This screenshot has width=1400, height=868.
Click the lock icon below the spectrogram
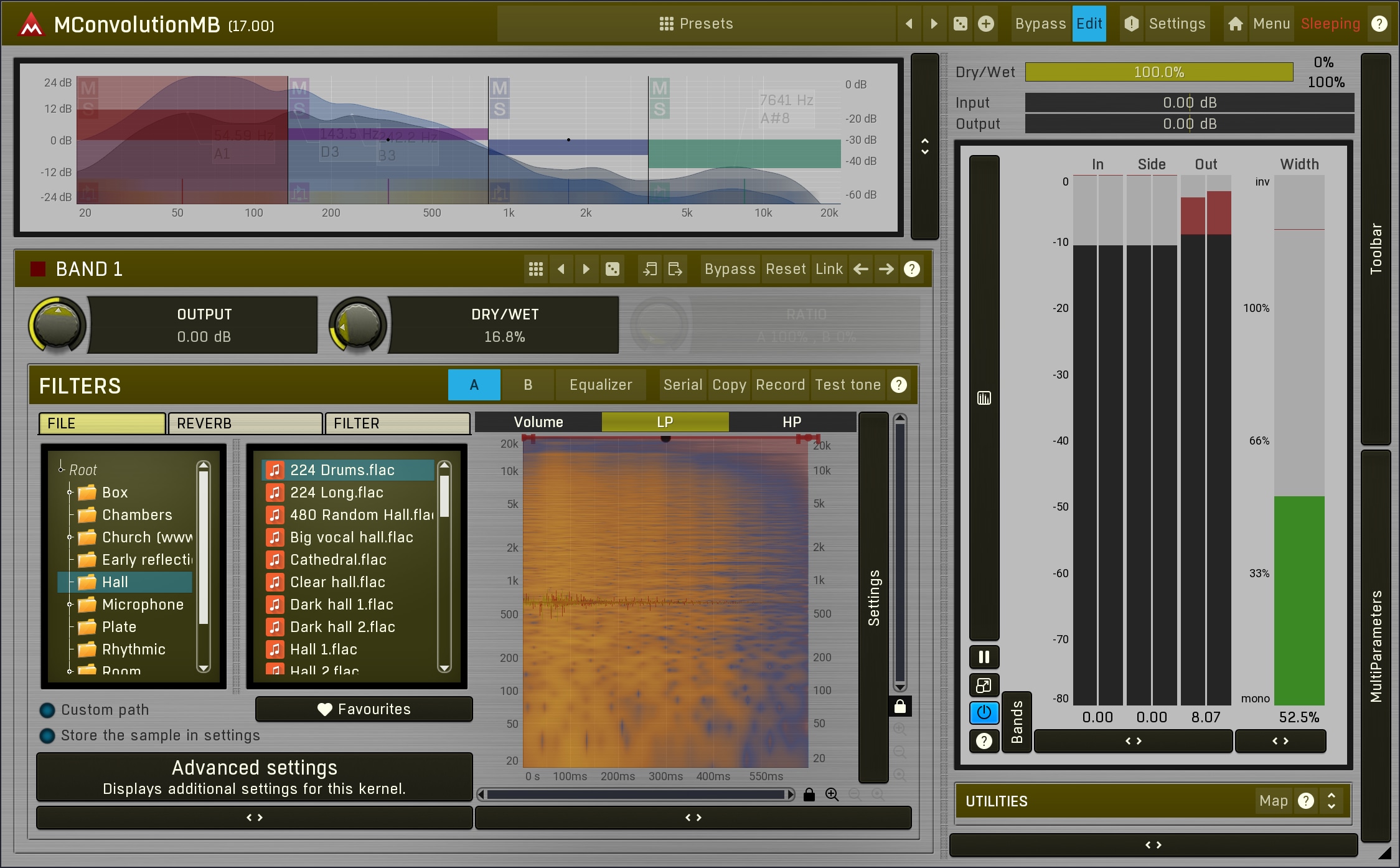(809, 795)
